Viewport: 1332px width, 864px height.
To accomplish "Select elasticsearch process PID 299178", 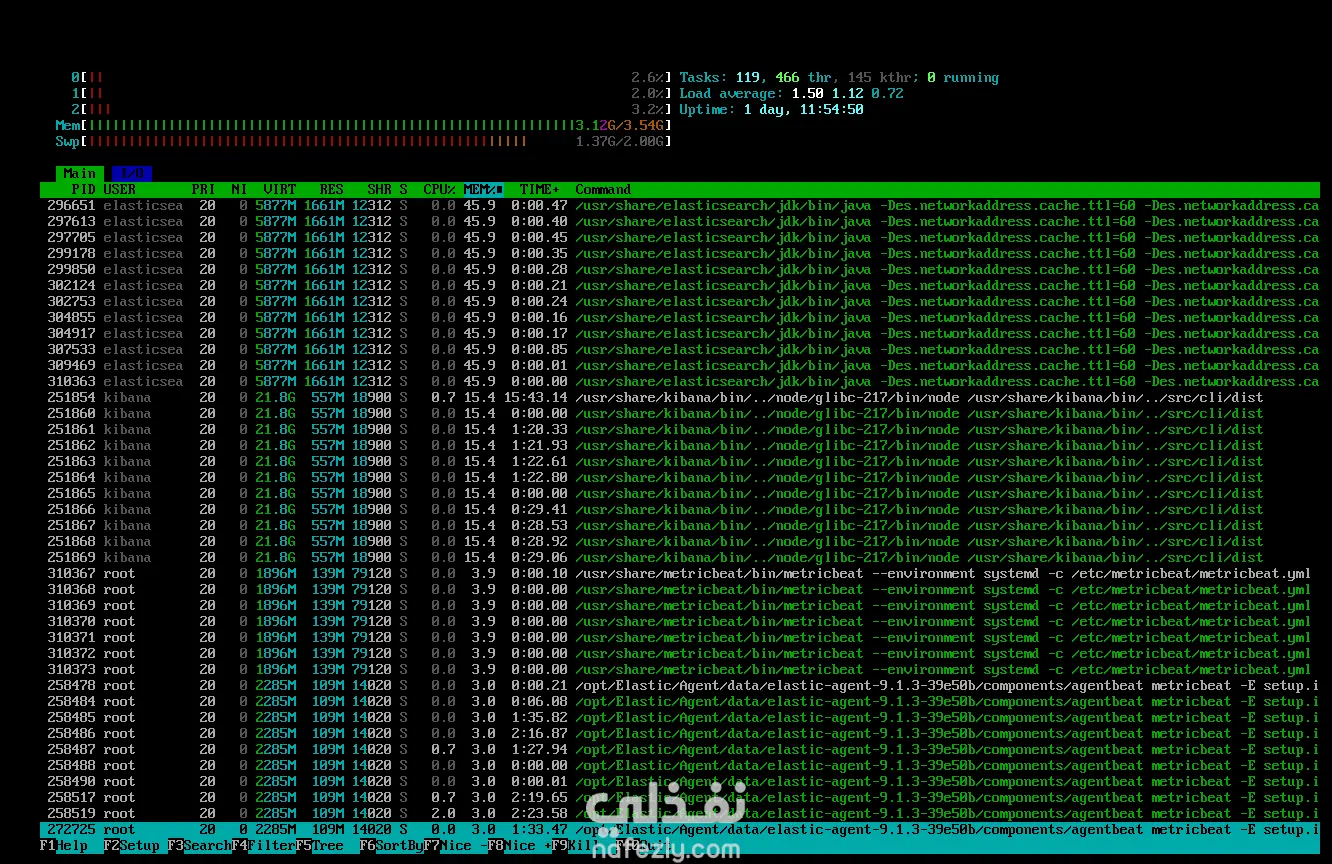I will (x=680, y=253).
